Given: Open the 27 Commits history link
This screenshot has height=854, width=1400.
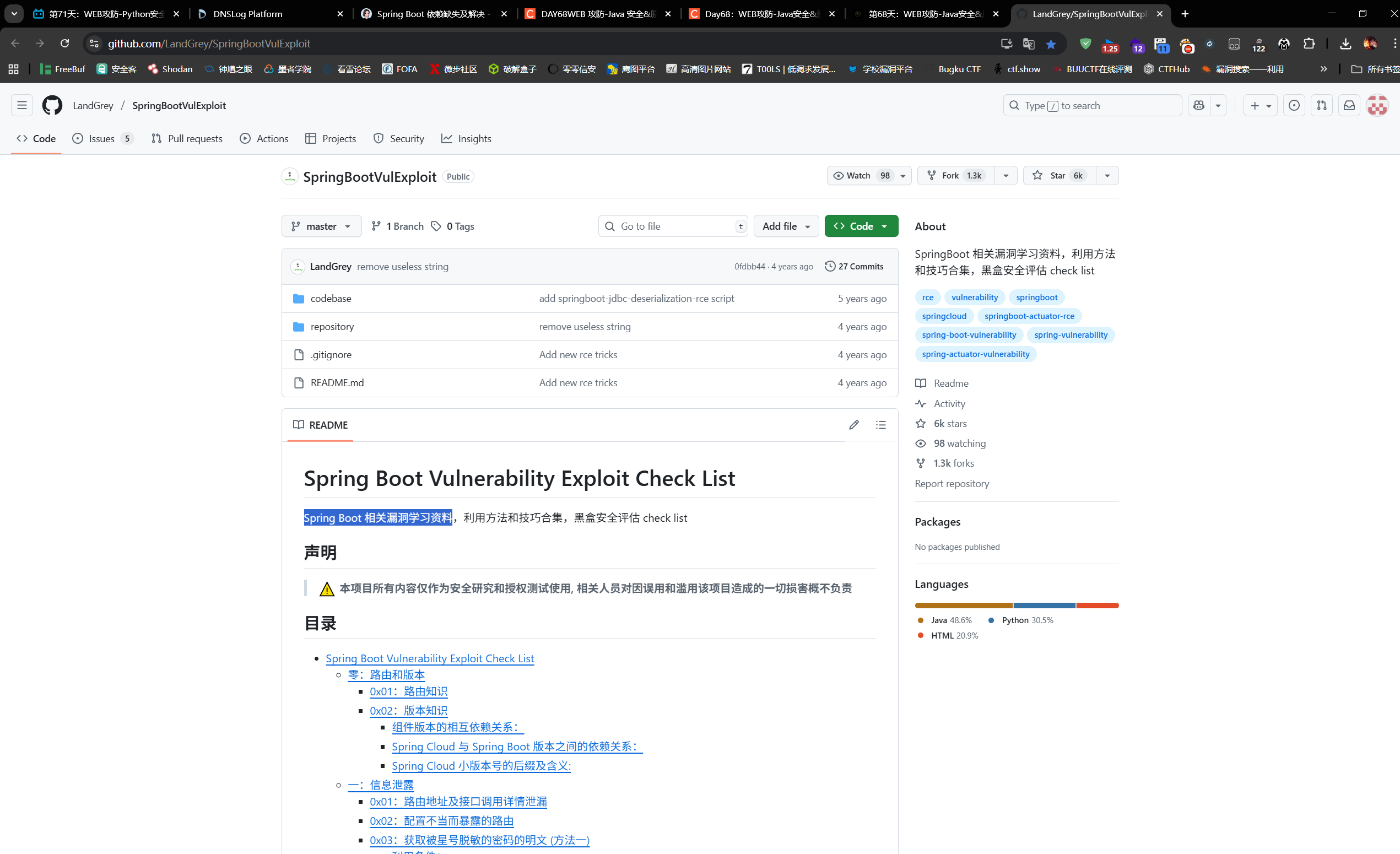Looking at the screenshot, I should point(854,267).
